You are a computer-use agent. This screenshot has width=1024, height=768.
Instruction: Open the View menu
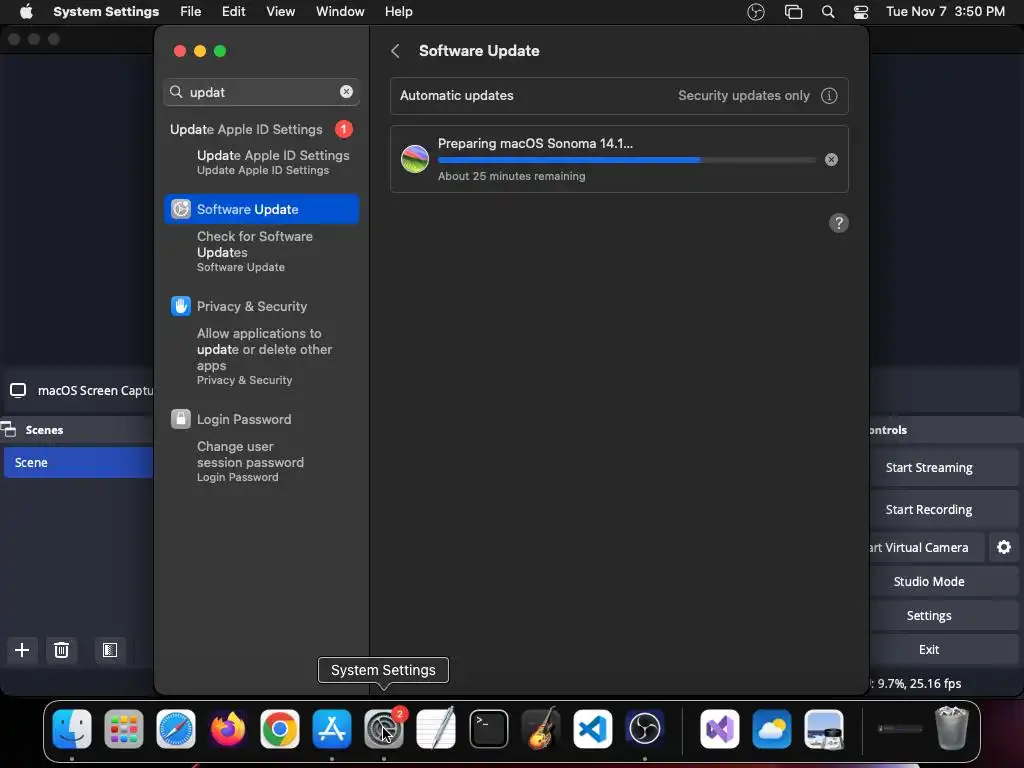pos(280,12)
